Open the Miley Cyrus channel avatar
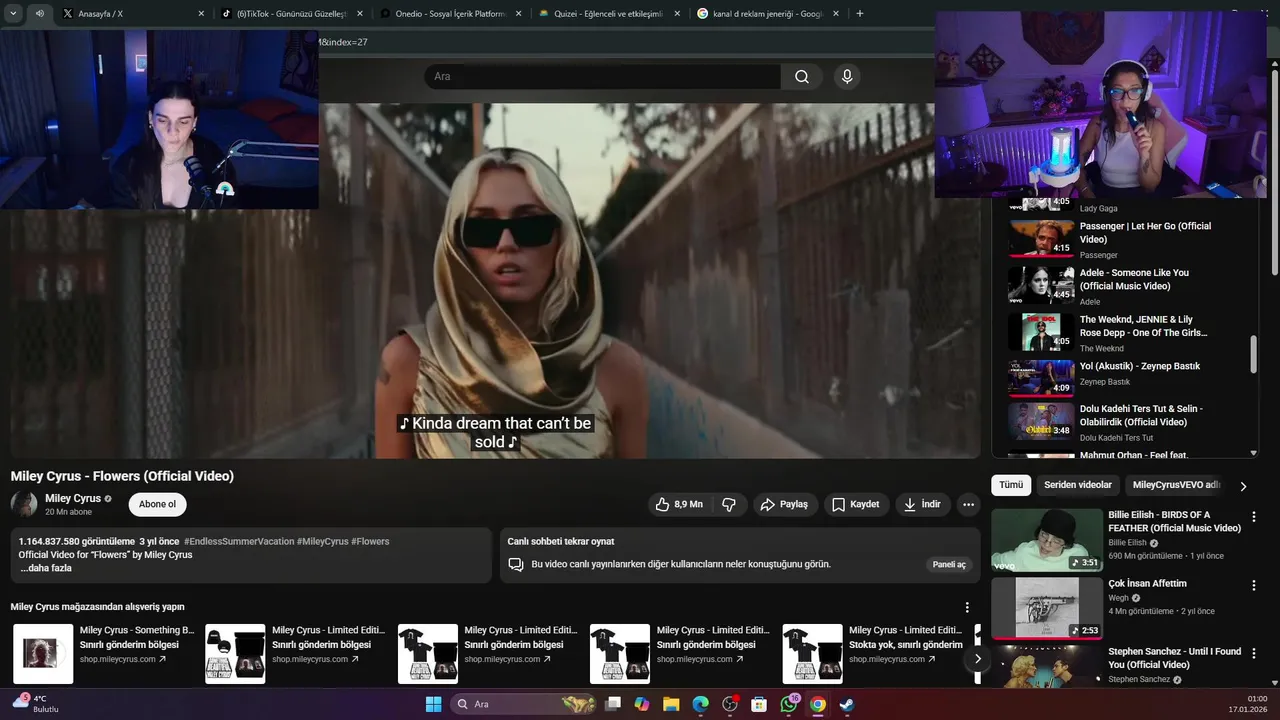The image size is (1280, 720). [24, 504]
